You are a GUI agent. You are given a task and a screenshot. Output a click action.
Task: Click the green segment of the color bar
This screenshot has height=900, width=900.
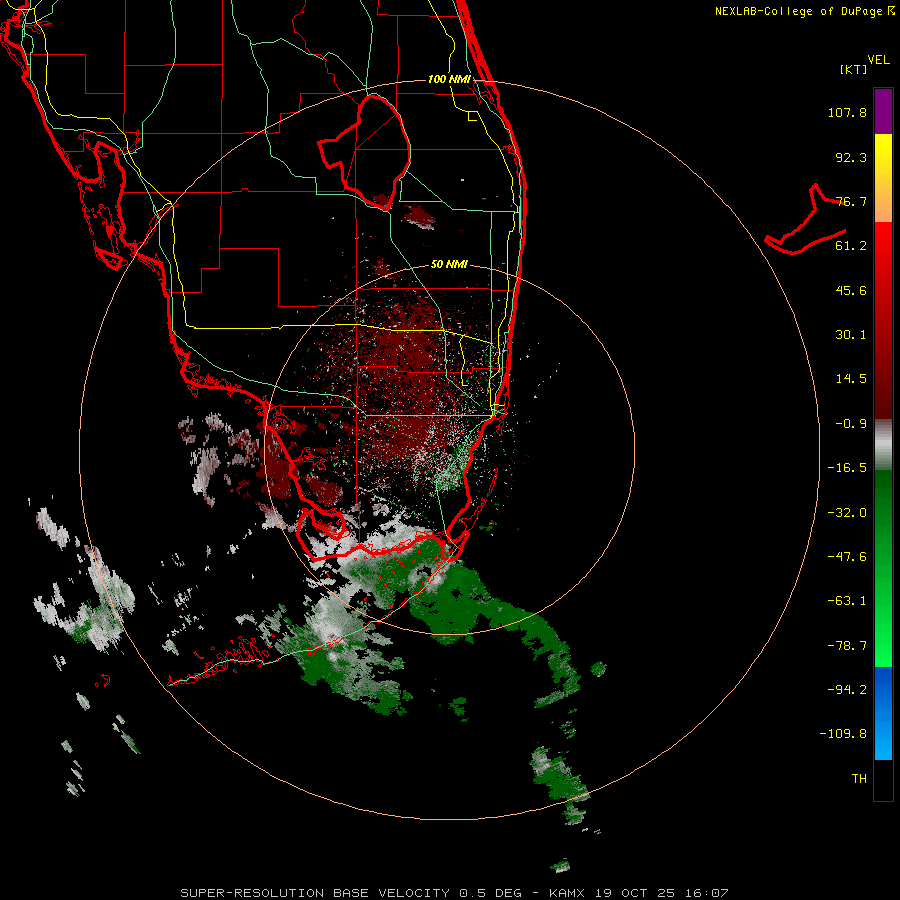pyautogui.click(x=883, y=568)
